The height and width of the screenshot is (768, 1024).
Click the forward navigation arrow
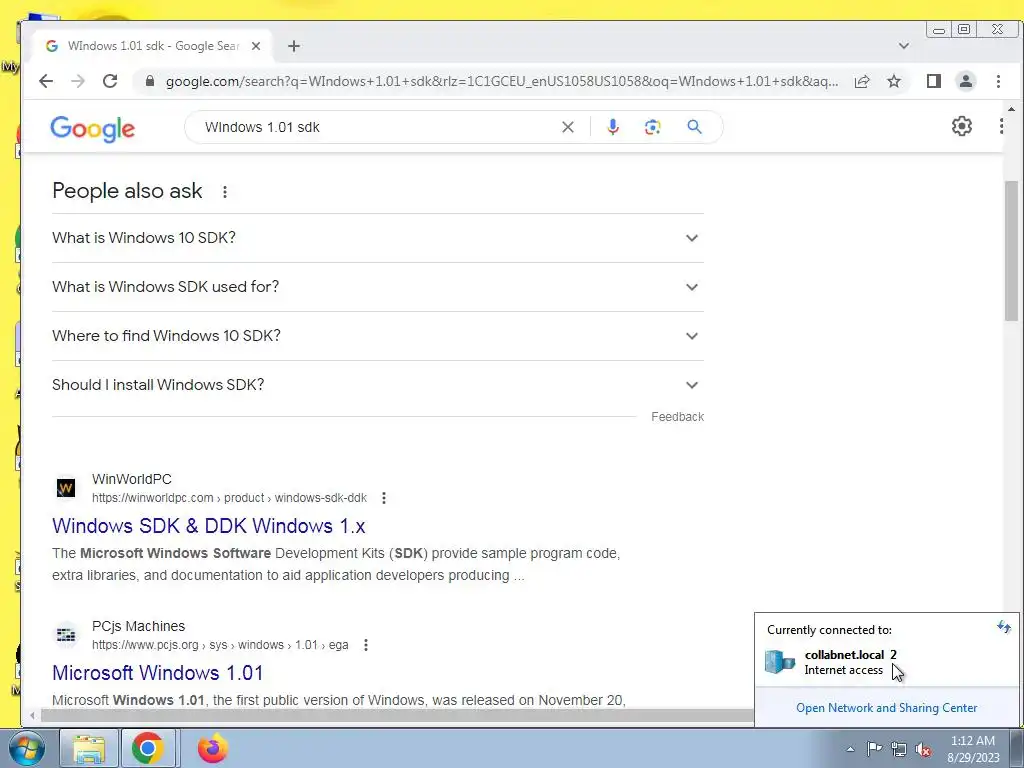78,81
